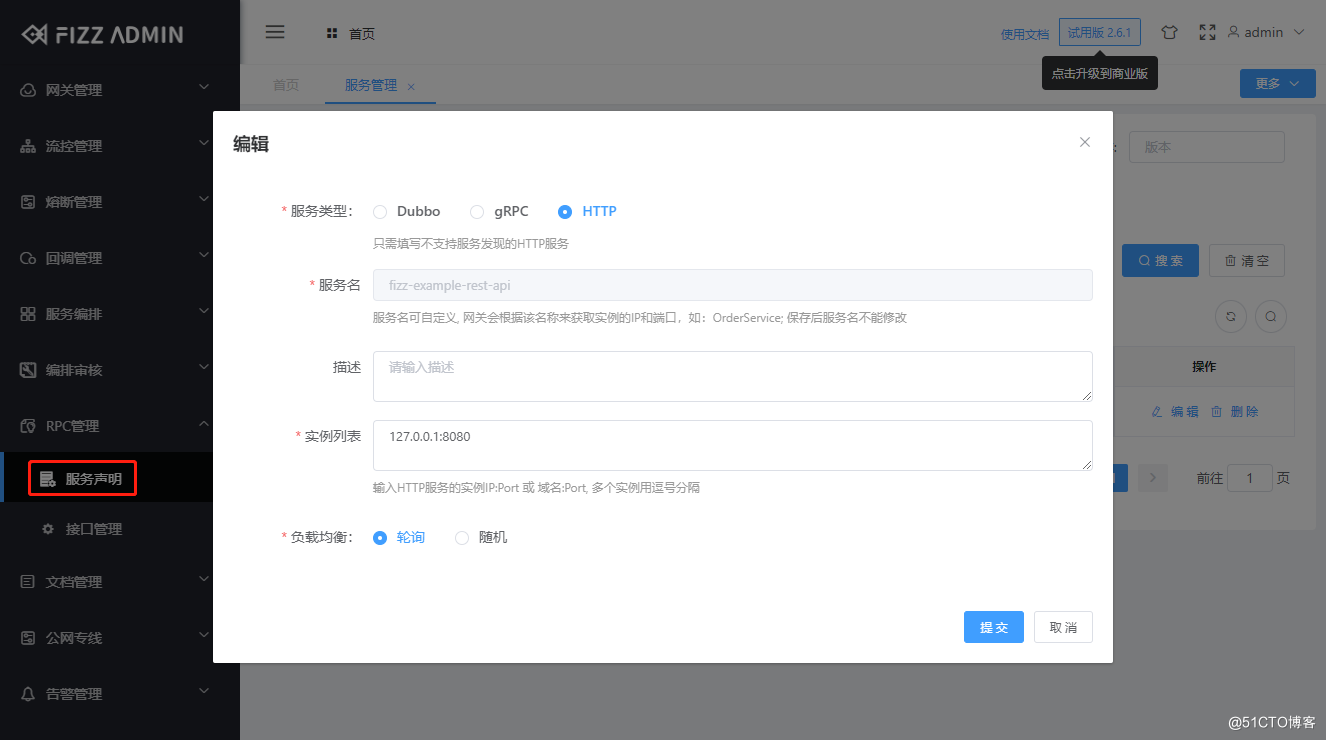Open the 更多 dropdown button

click(x=1277, y=83)
